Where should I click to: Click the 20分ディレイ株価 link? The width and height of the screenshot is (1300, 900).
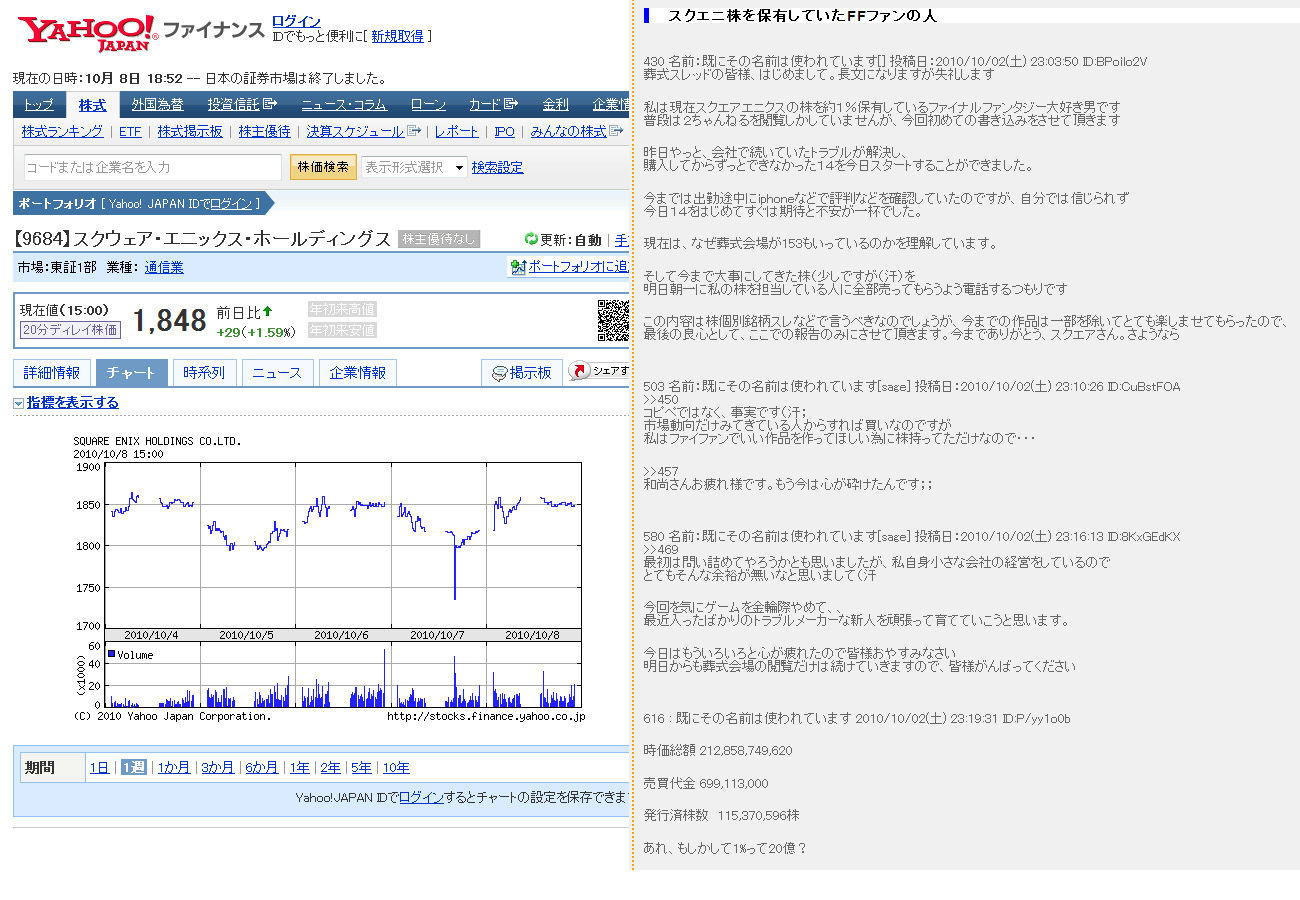(x=70, y=329)
